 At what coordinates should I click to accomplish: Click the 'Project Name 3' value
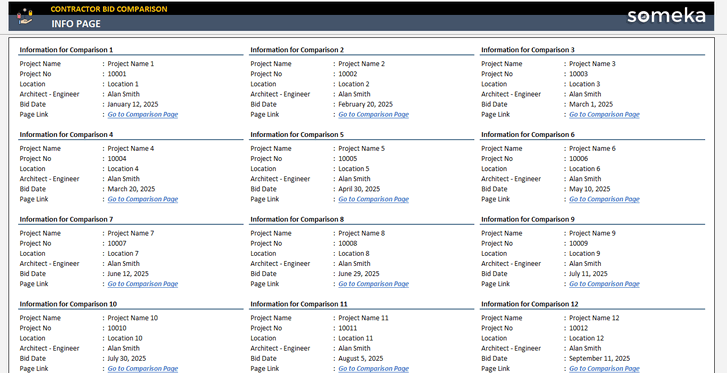pos(593,64)
